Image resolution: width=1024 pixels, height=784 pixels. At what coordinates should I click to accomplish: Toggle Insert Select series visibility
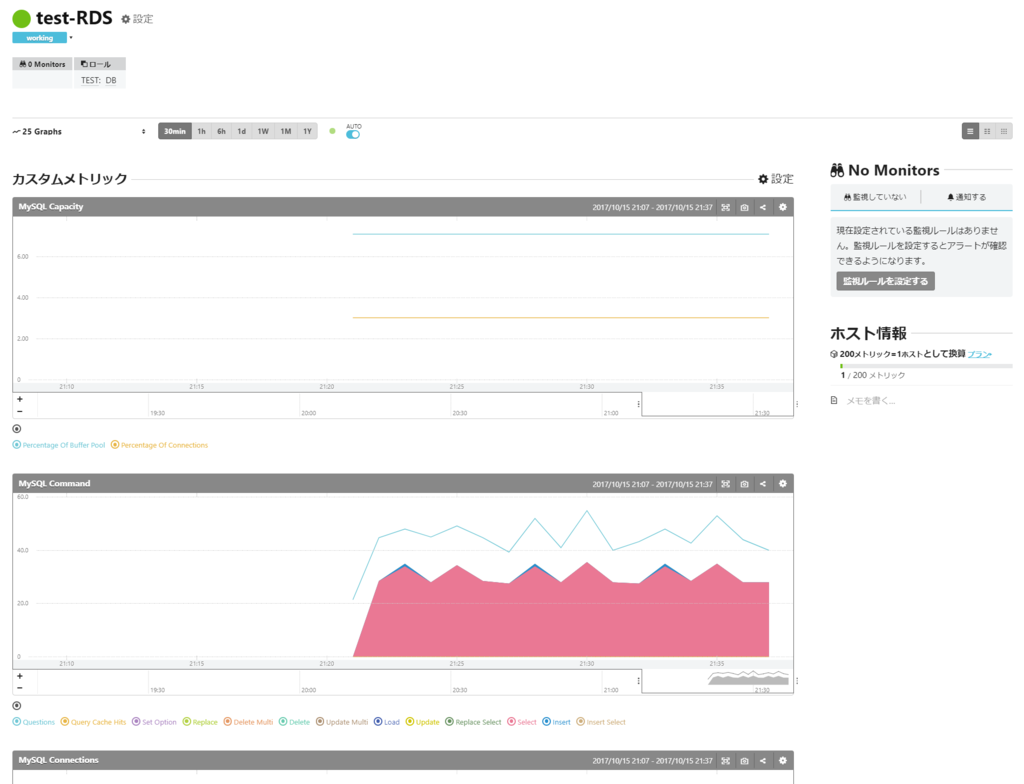601,722
